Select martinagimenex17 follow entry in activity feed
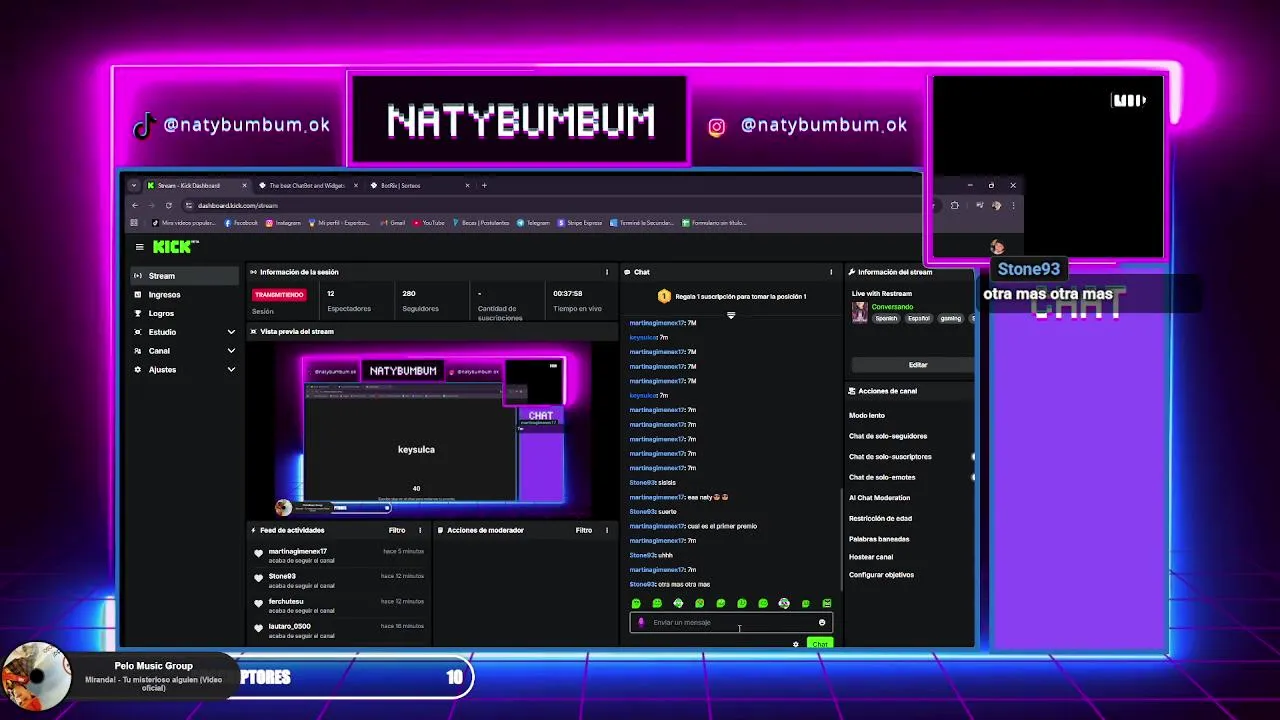Viewport: 1280px width, 720px height. click(340, 555)
